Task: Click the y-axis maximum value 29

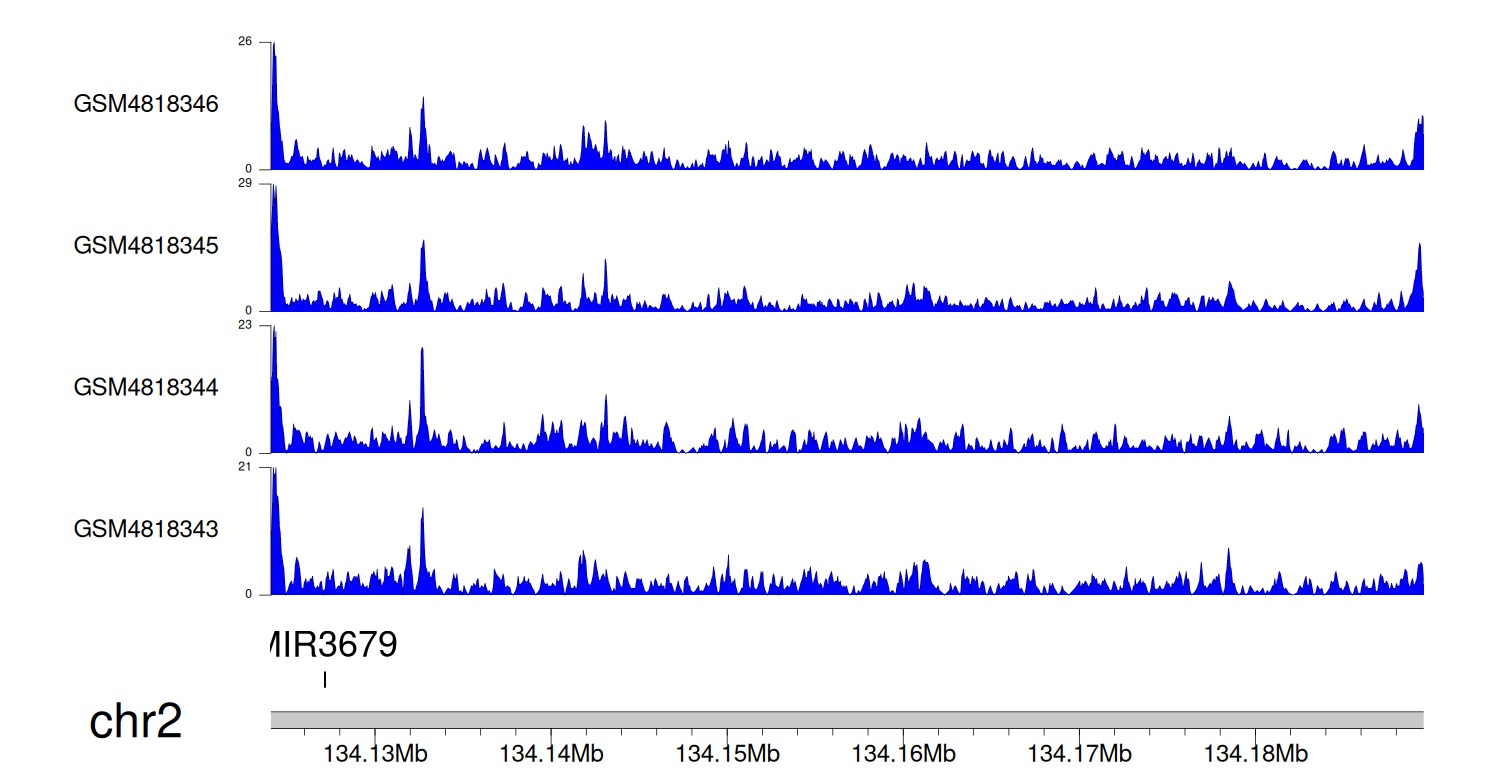Action: 245,184
